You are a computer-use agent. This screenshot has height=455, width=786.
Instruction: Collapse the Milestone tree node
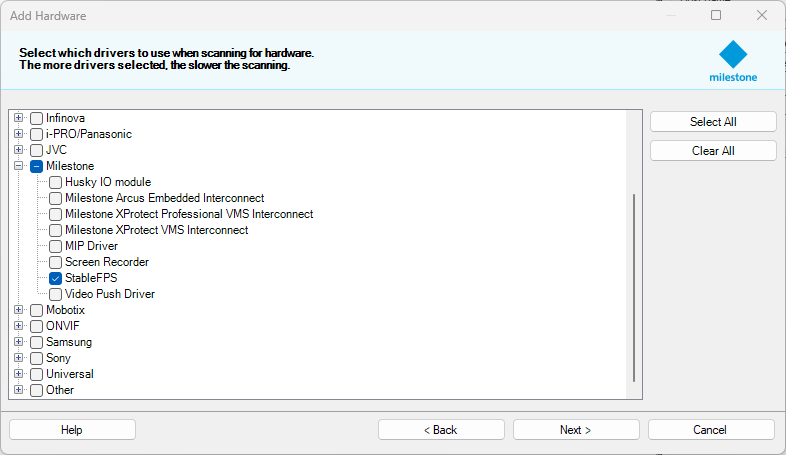pos(18,166)
